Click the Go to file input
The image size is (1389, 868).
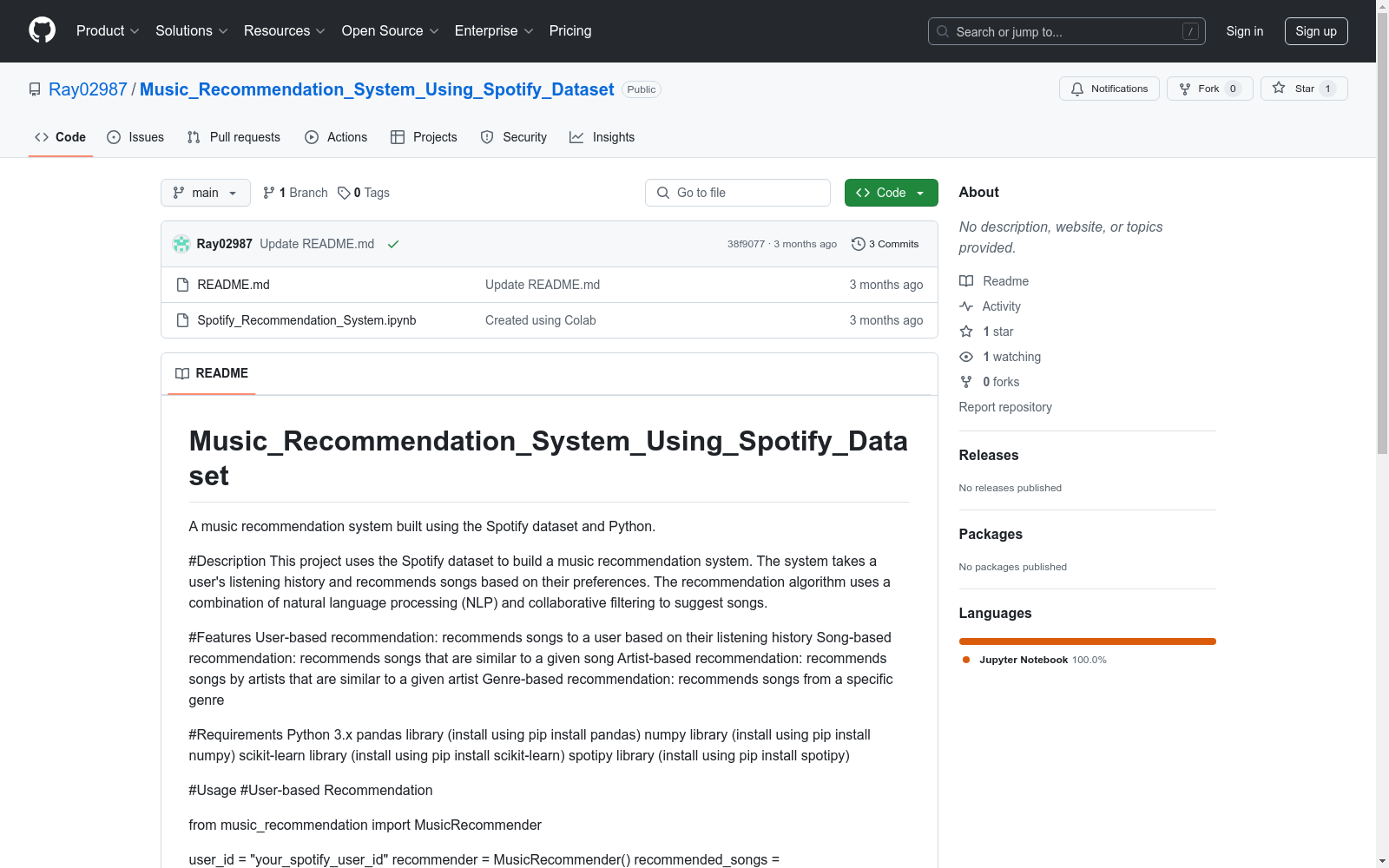pos(738,193)
